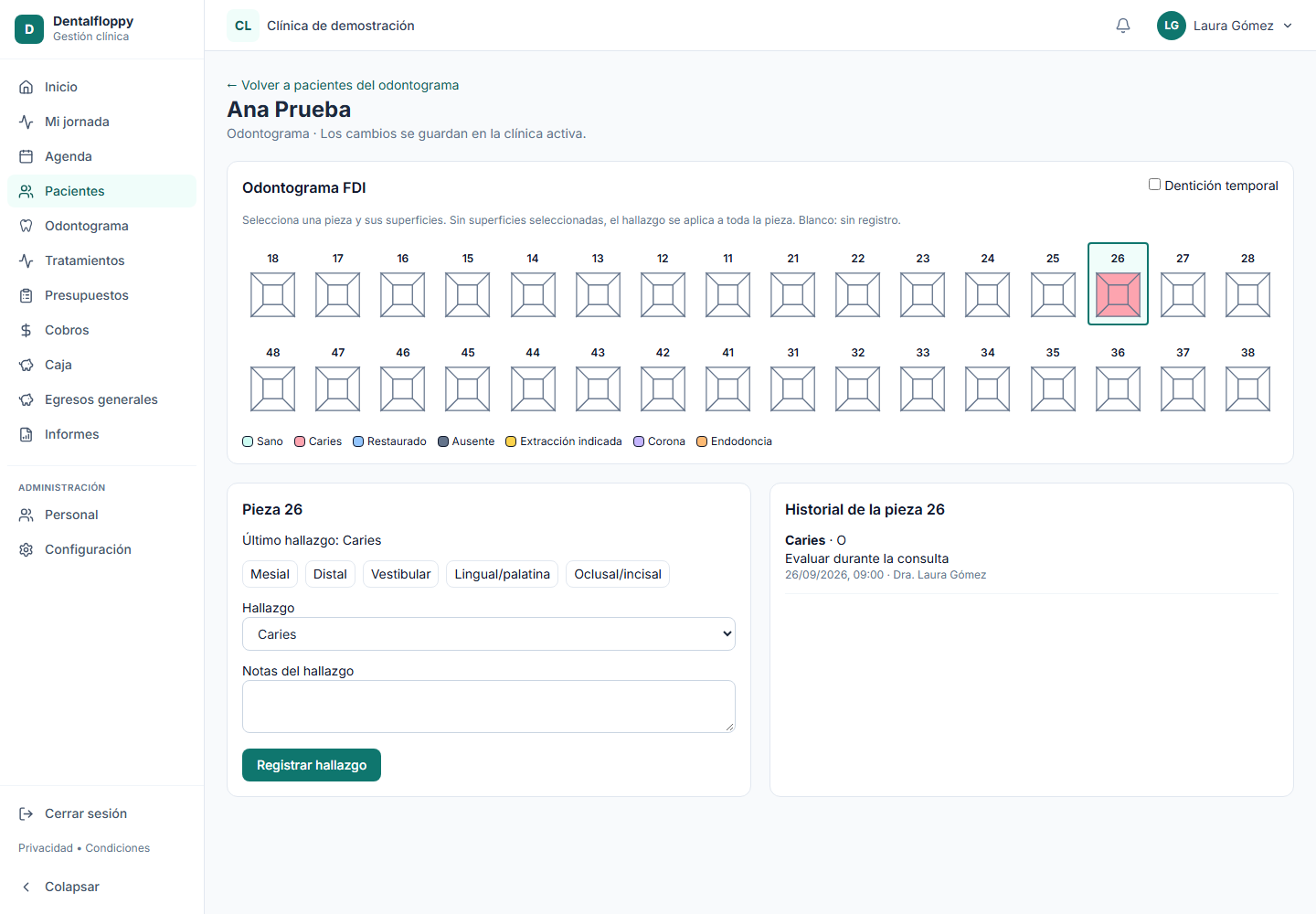Open the Laura Gómez user menu
This screenshot has height=914, width=1316.
click(x=1226, y=26)
